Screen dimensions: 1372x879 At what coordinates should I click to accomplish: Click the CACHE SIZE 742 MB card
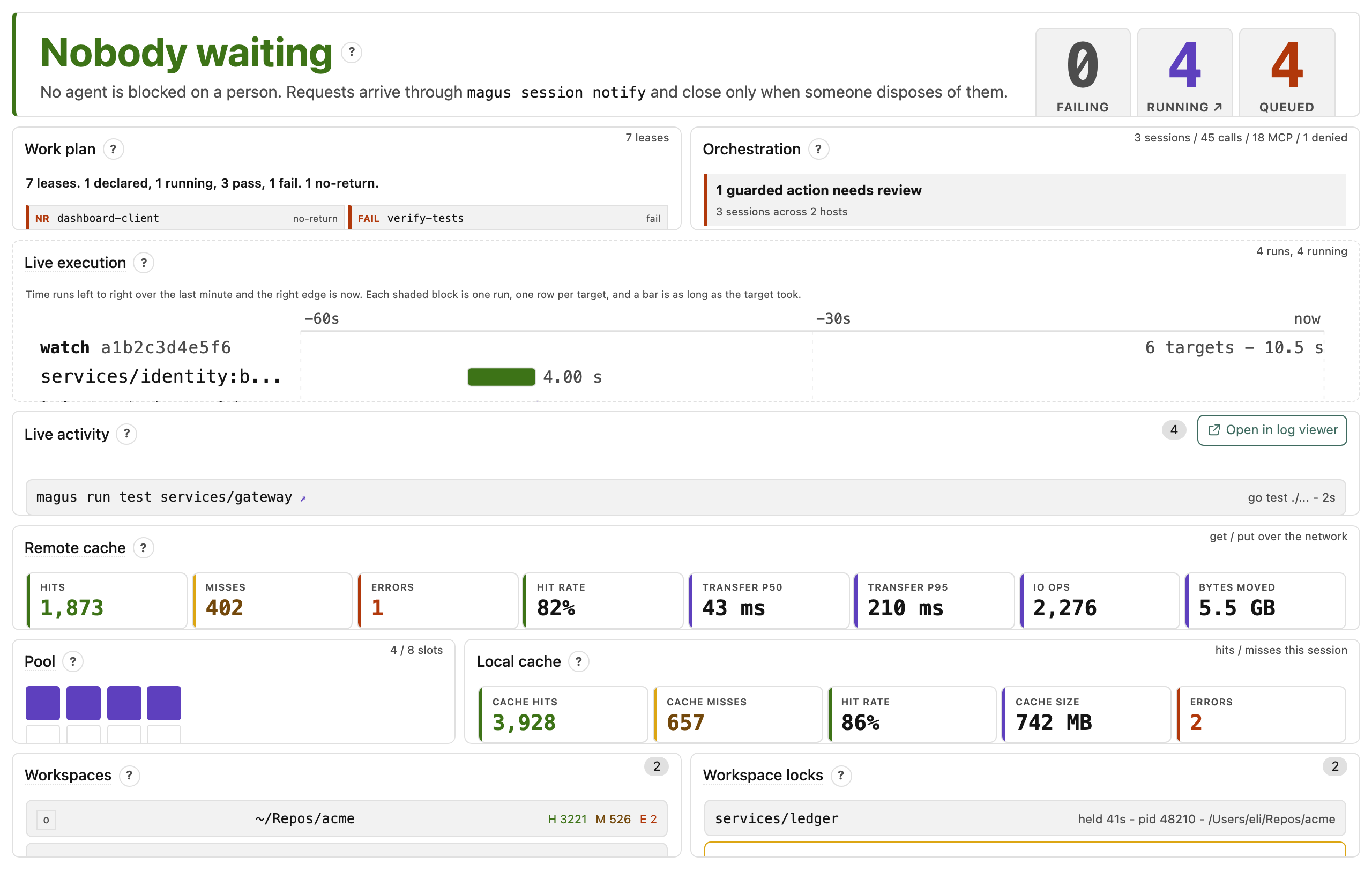(x=1086, y=714)
